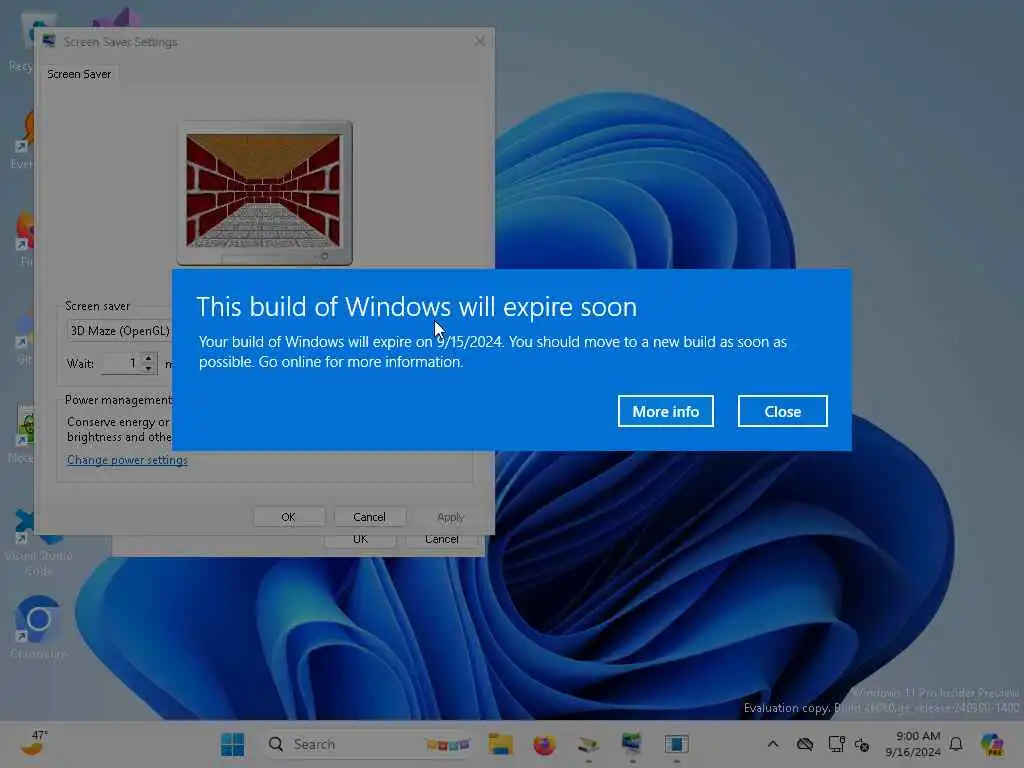Close the Screen Saver Settings window
1024x768 pixels.
click(x=480, y=41)
